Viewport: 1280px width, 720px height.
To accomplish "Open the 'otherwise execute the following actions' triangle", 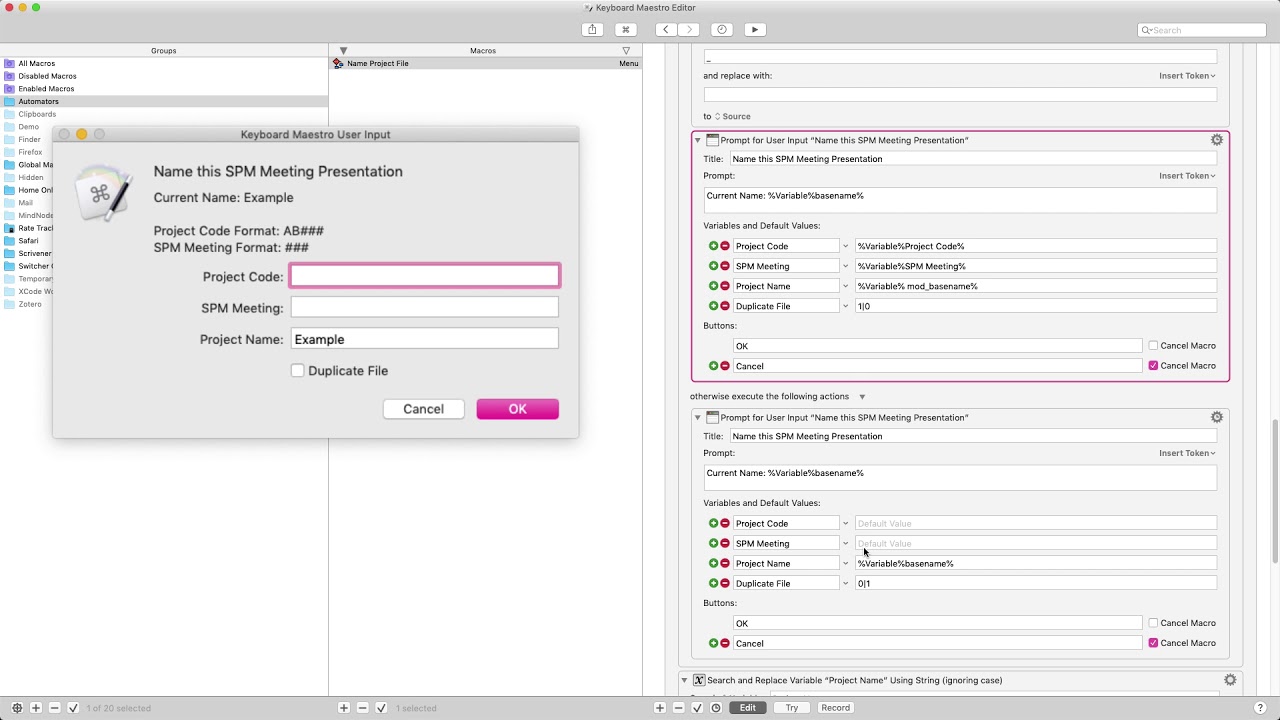I will point(862,397).
